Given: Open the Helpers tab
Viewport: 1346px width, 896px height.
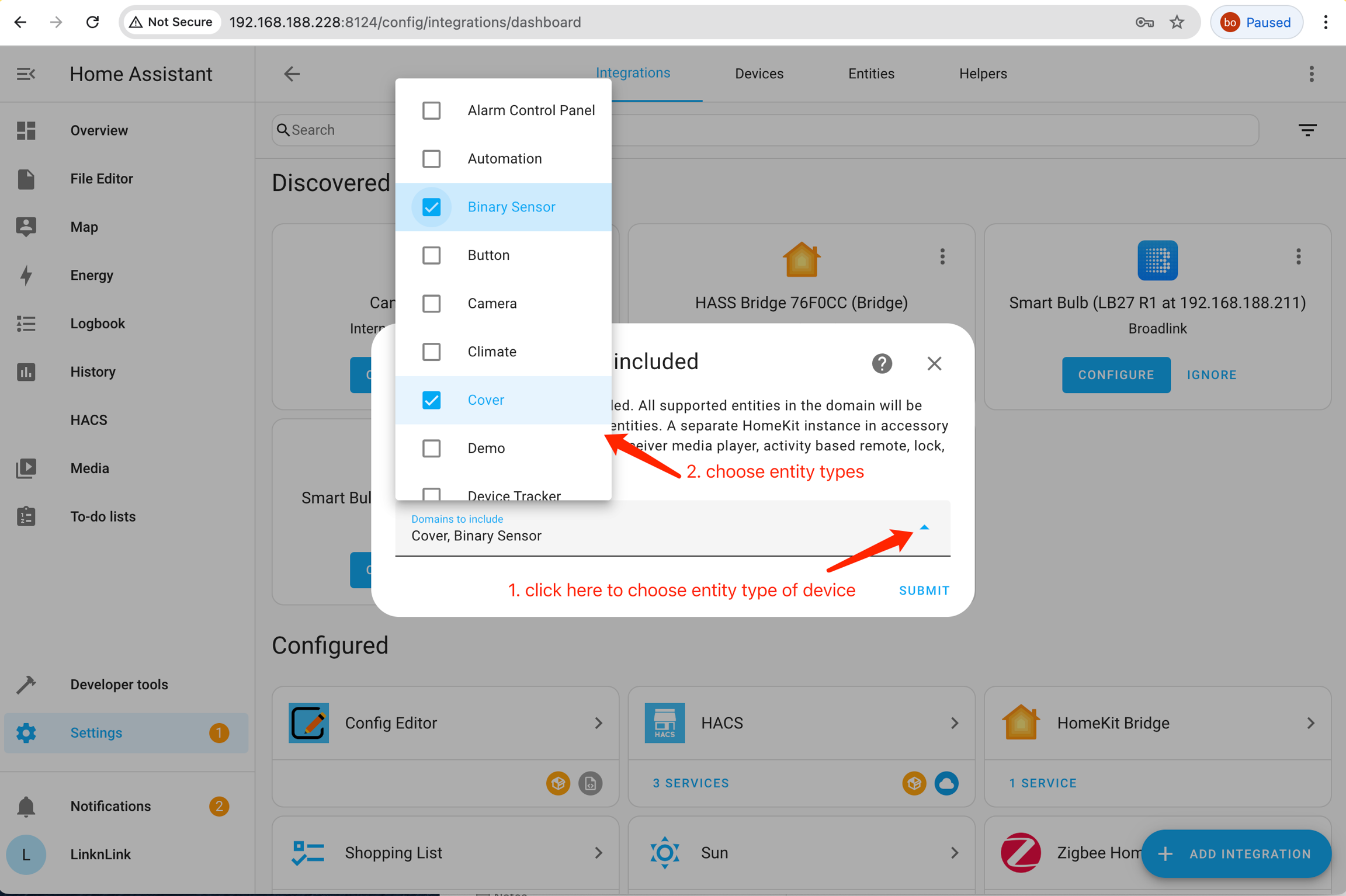Looking at the screenshot, I should click(x=983, y=74).
